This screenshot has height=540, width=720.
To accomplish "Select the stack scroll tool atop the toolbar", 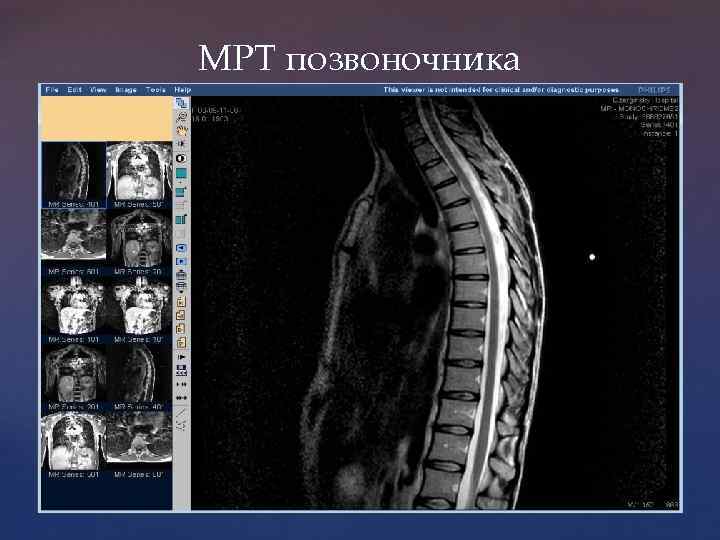I will [181, 103].
